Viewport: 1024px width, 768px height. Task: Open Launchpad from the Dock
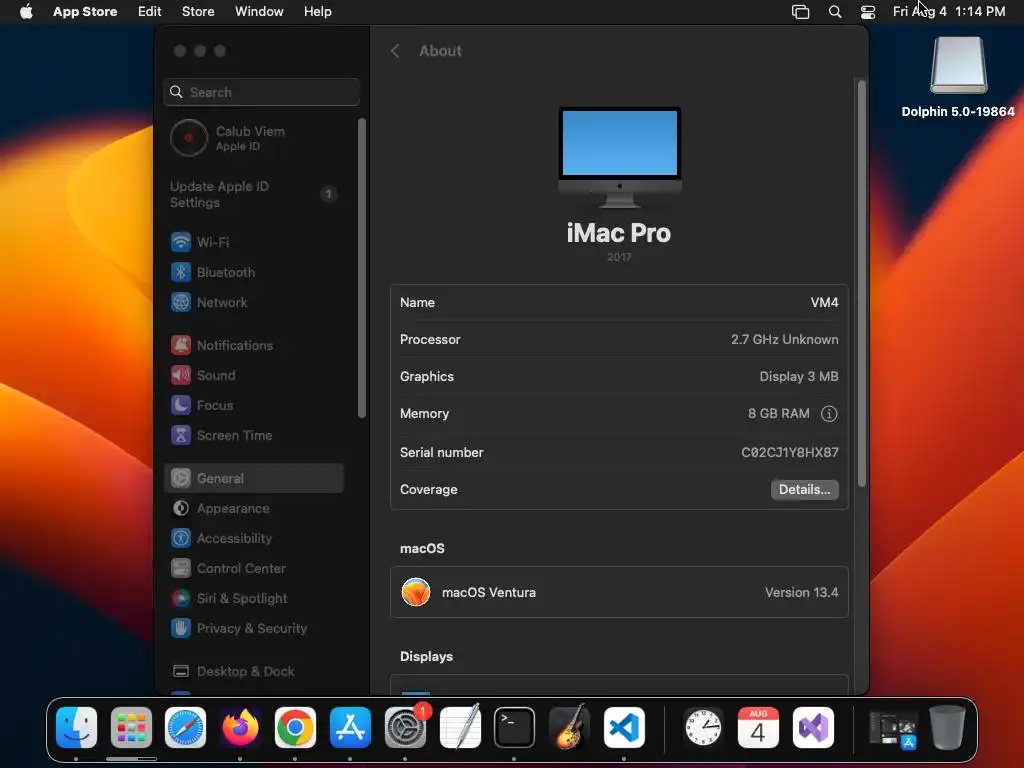click(x=131, y=728)
